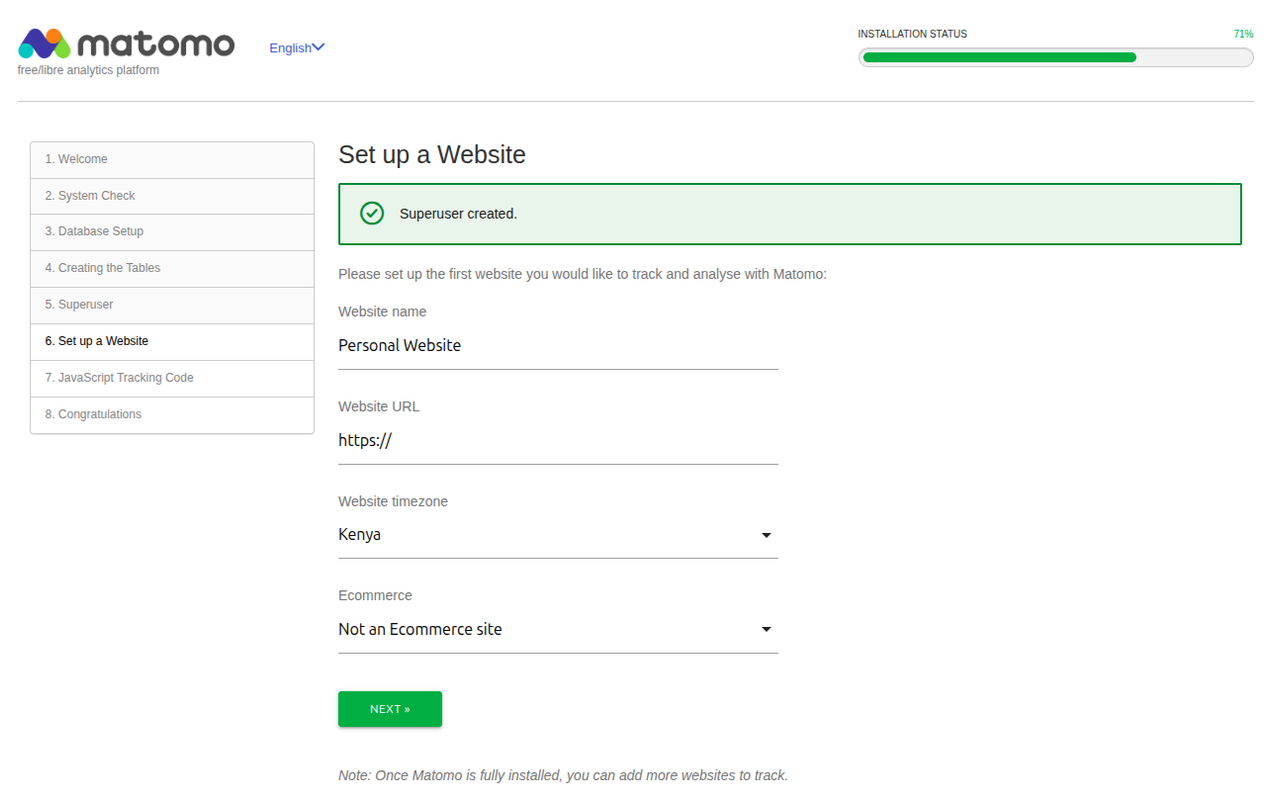Click the English language chevron arrow

(318, 47)
